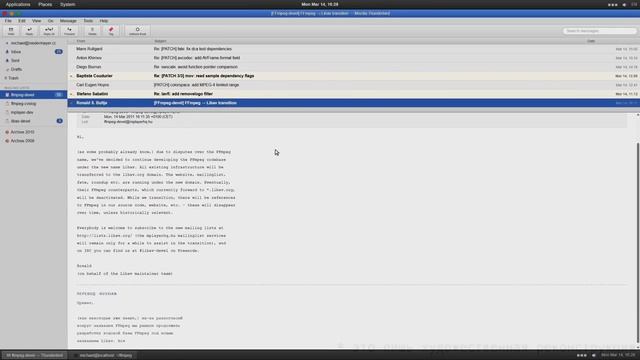Viewport: 640px width, 360px height.
Task: Open Carl Eugen Hoyos' colorspace patch message
Action: point(353,85)
